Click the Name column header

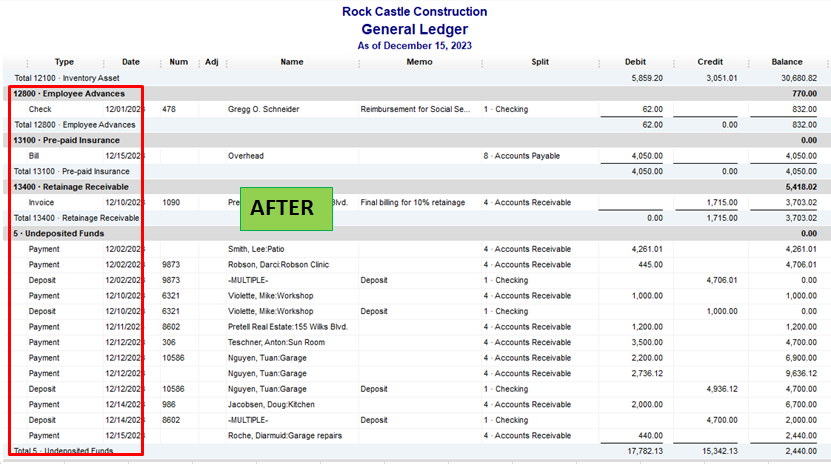[292, 62]
